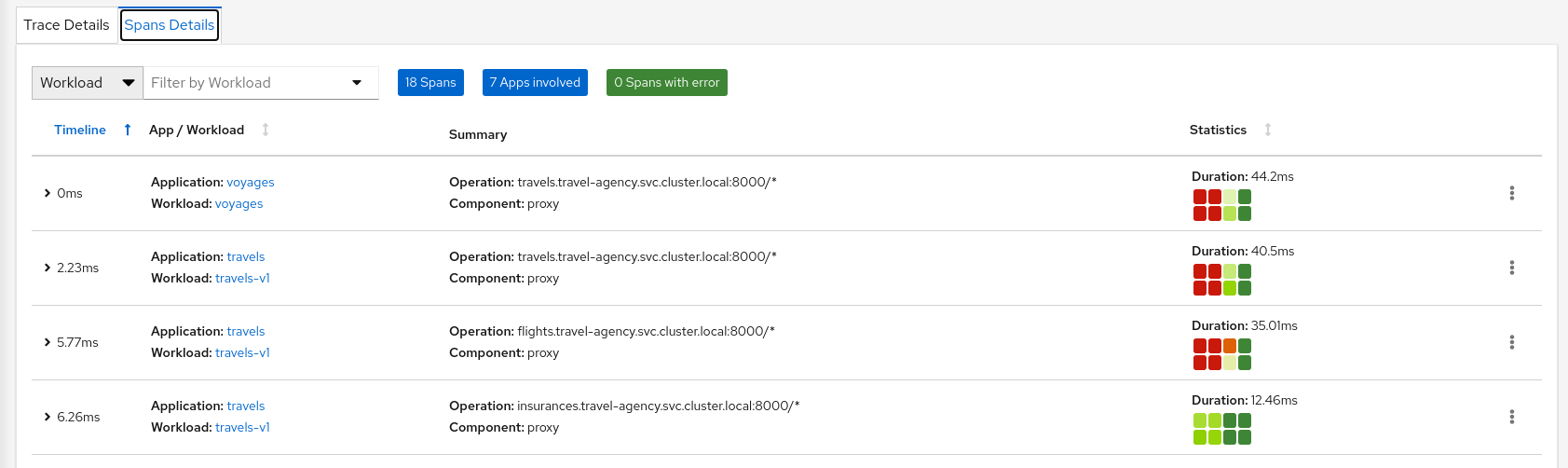Select the Spans Details tab

click(170, 25)
